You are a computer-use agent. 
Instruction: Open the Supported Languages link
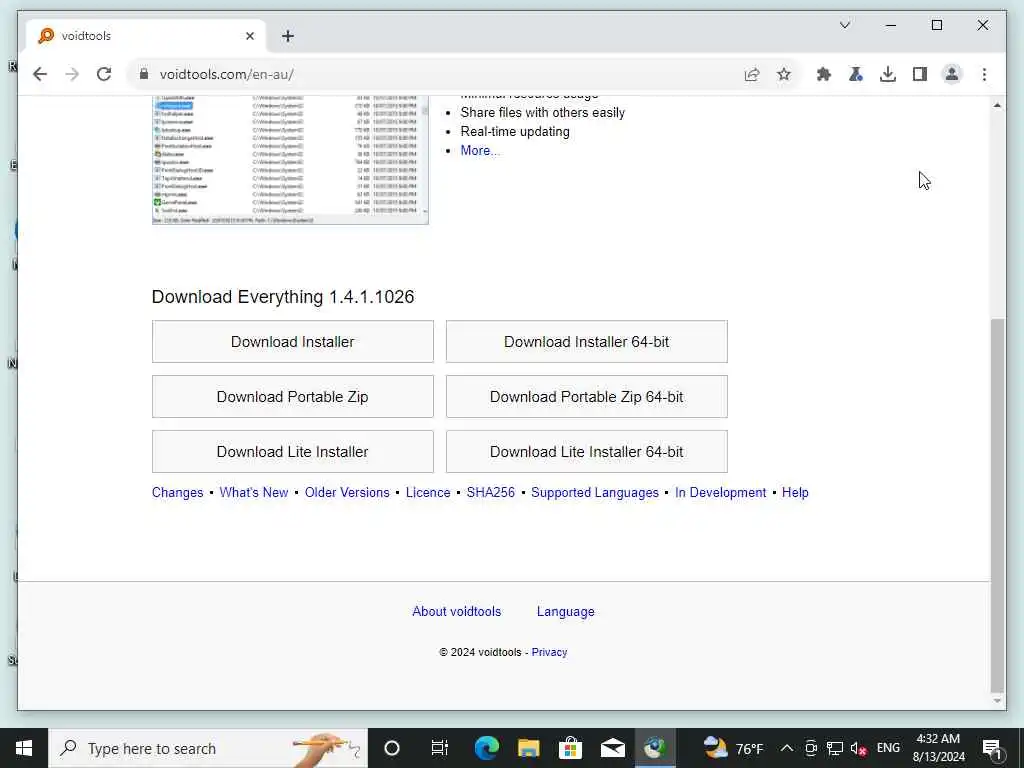595,492
